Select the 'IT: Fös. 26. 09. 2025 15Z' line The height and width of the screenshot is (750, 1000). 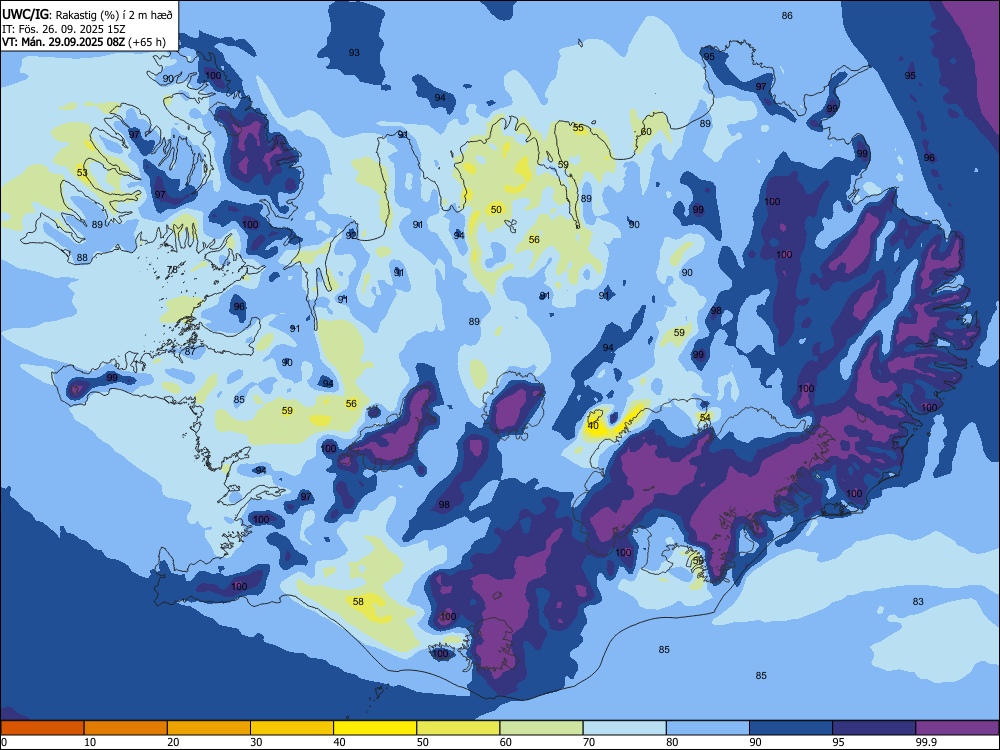64,29
